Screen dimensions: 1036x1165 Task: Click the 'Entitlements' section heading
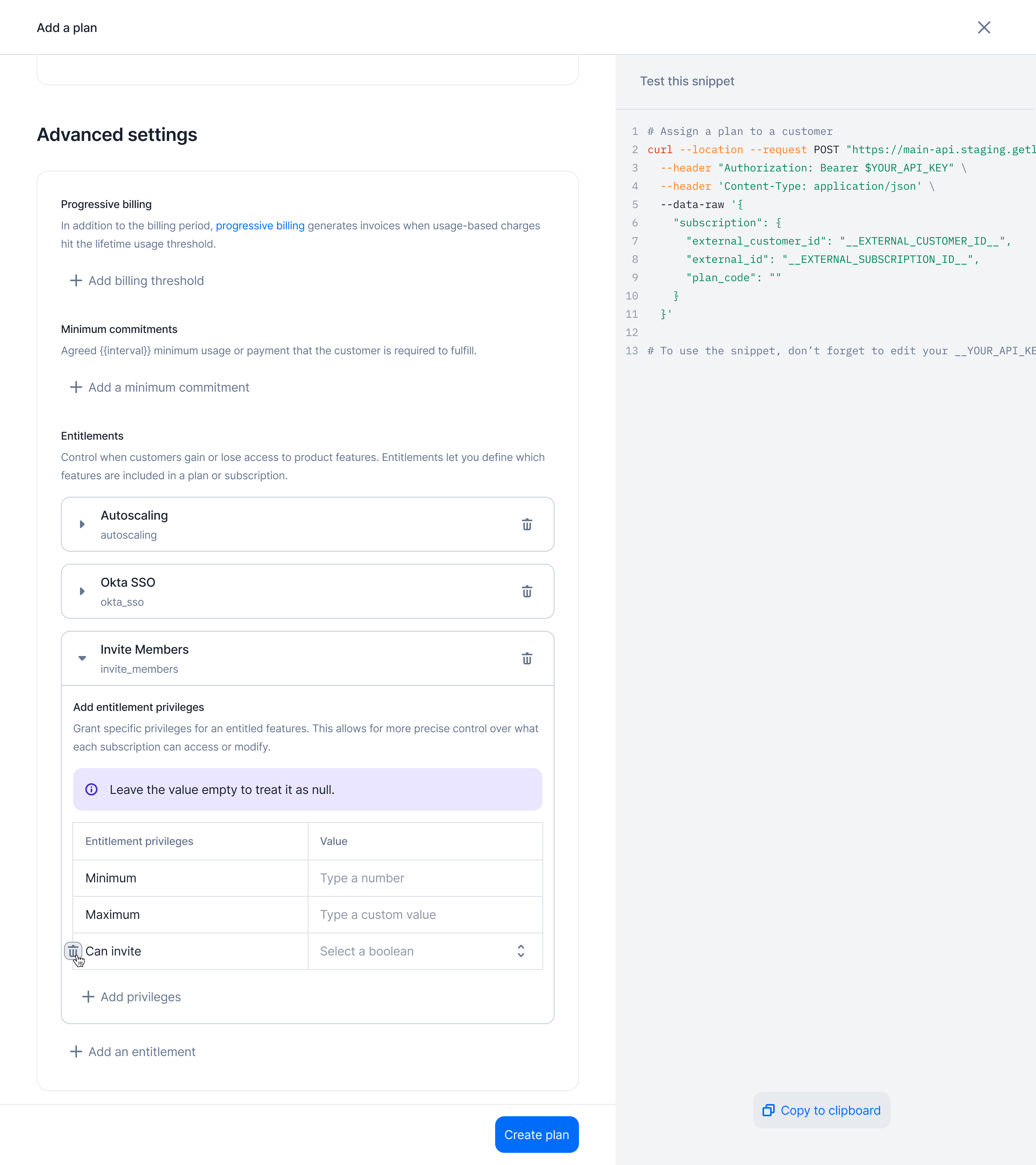tap(92, 436)
